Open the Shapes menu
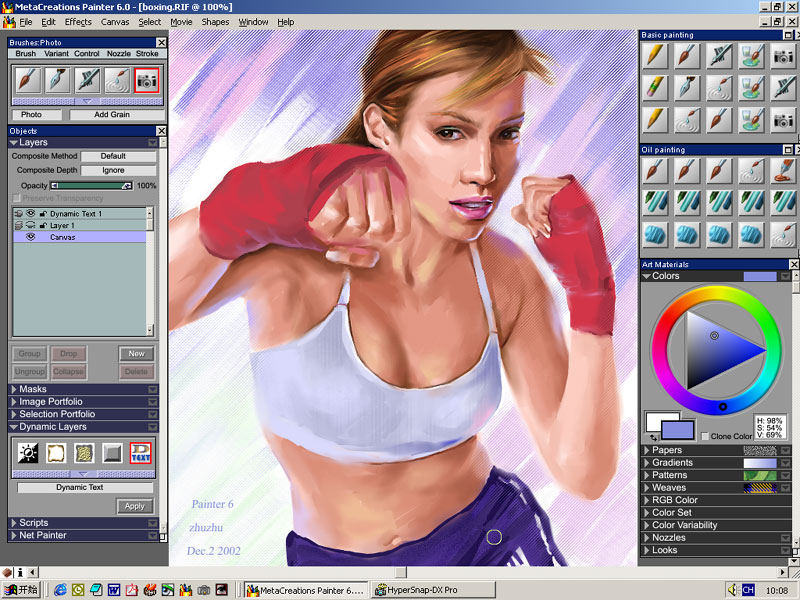This screenshot has height=600, width=800. [215, 22]
